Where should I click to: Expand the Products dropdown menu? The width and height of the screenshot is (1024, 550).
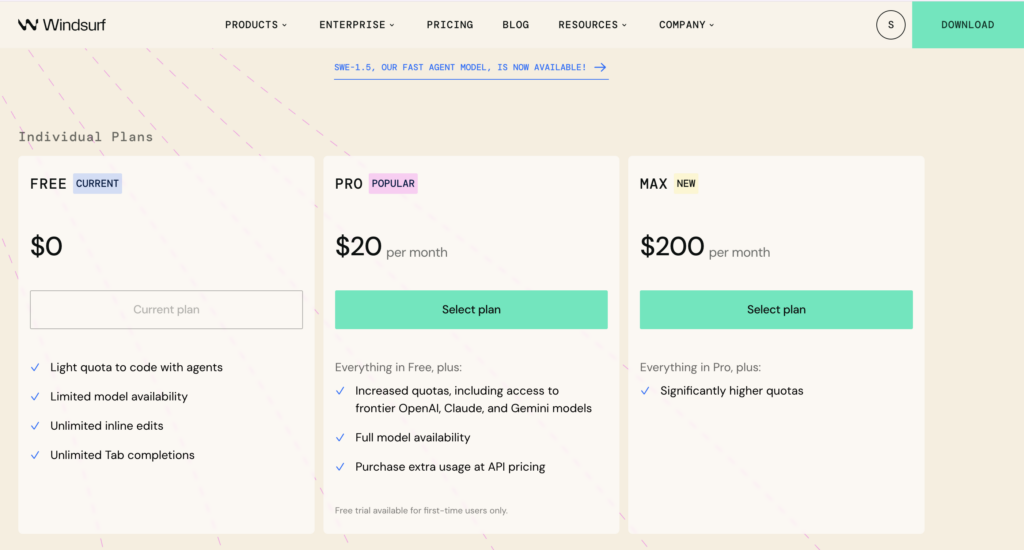point(256,25)
